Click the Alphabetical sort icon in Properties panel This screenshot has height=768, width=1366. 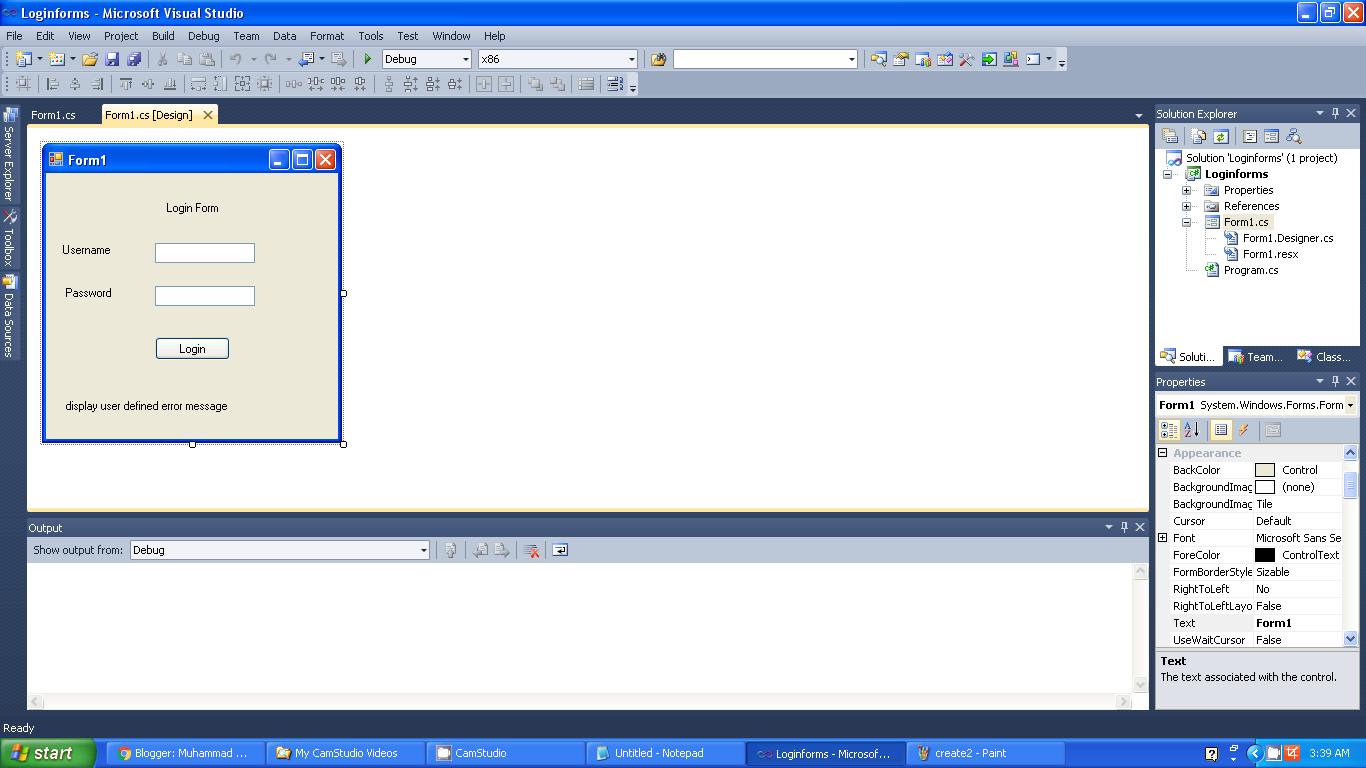click(1192, 429)
